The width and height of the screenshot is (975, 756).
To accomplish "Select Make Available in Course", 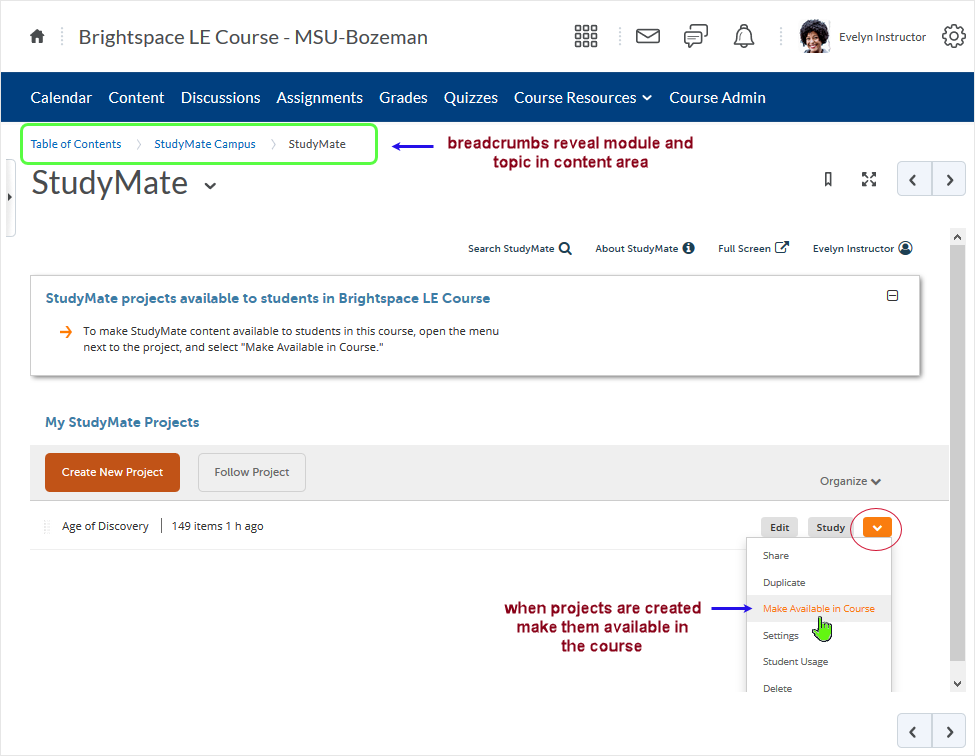I will [819, 609].
